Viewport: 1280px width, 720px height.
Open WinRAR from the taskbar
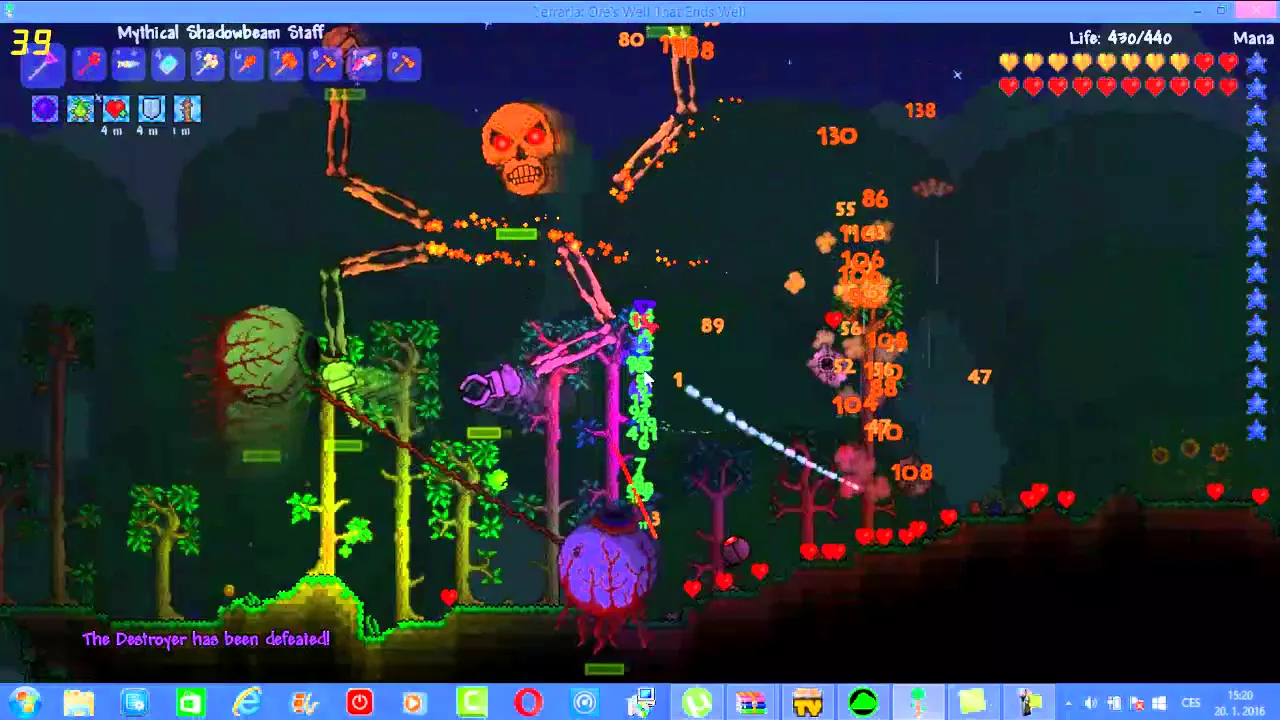(x=751, y=702)
